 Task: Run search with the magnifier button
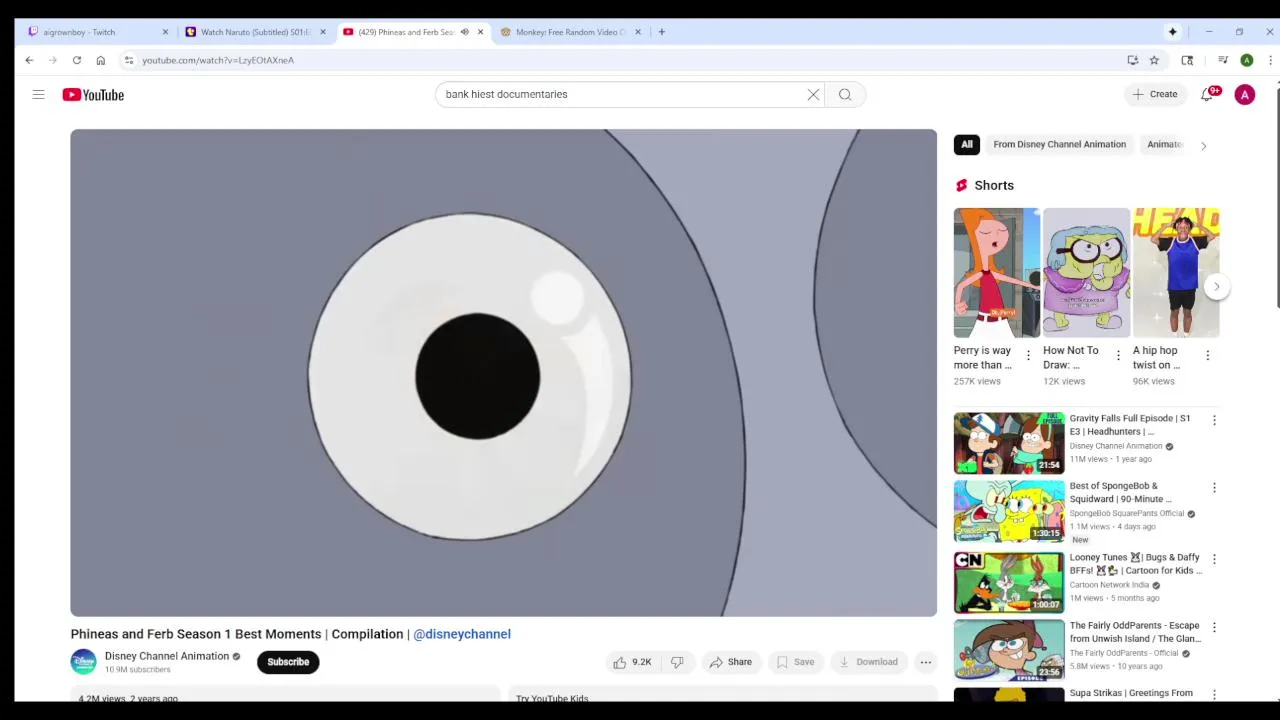click(x=845, y=94)
